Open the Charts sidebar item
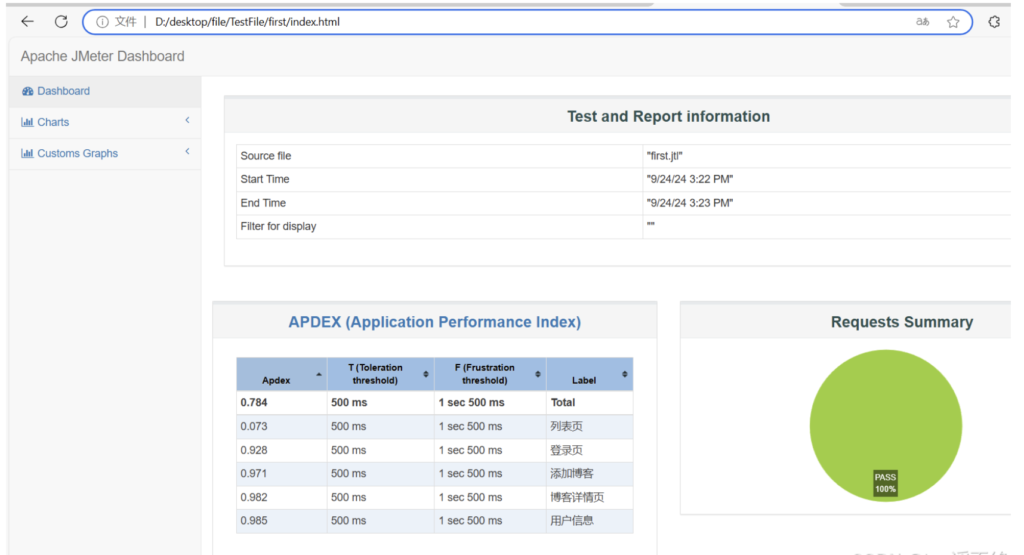 [104, 122]
